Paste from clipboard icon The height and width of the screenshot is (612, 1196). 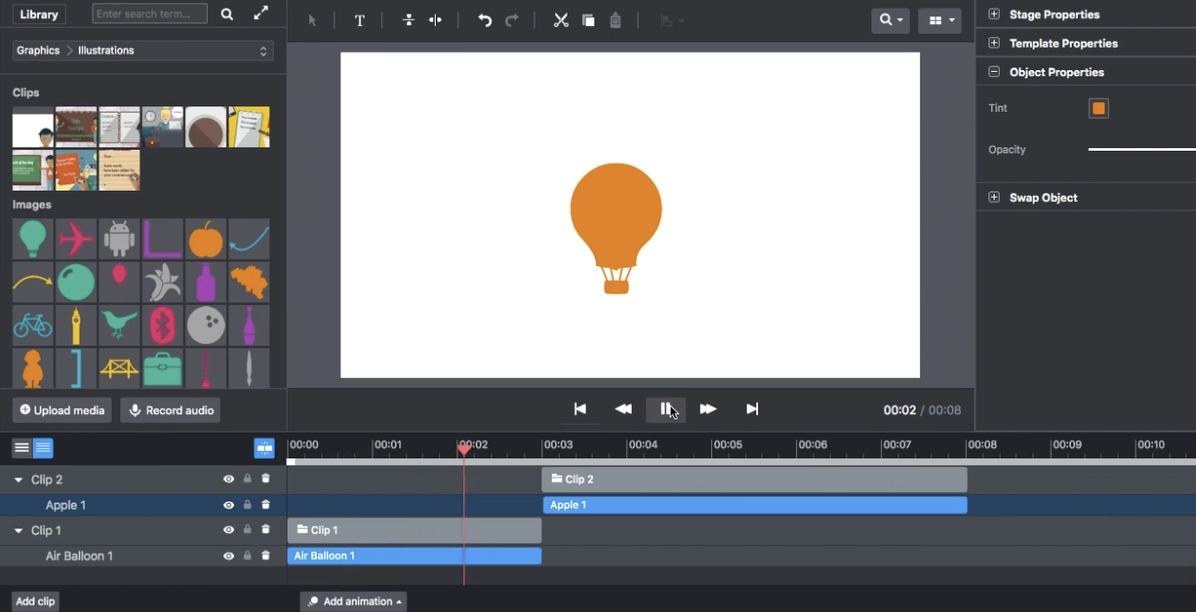click(616, 21)
